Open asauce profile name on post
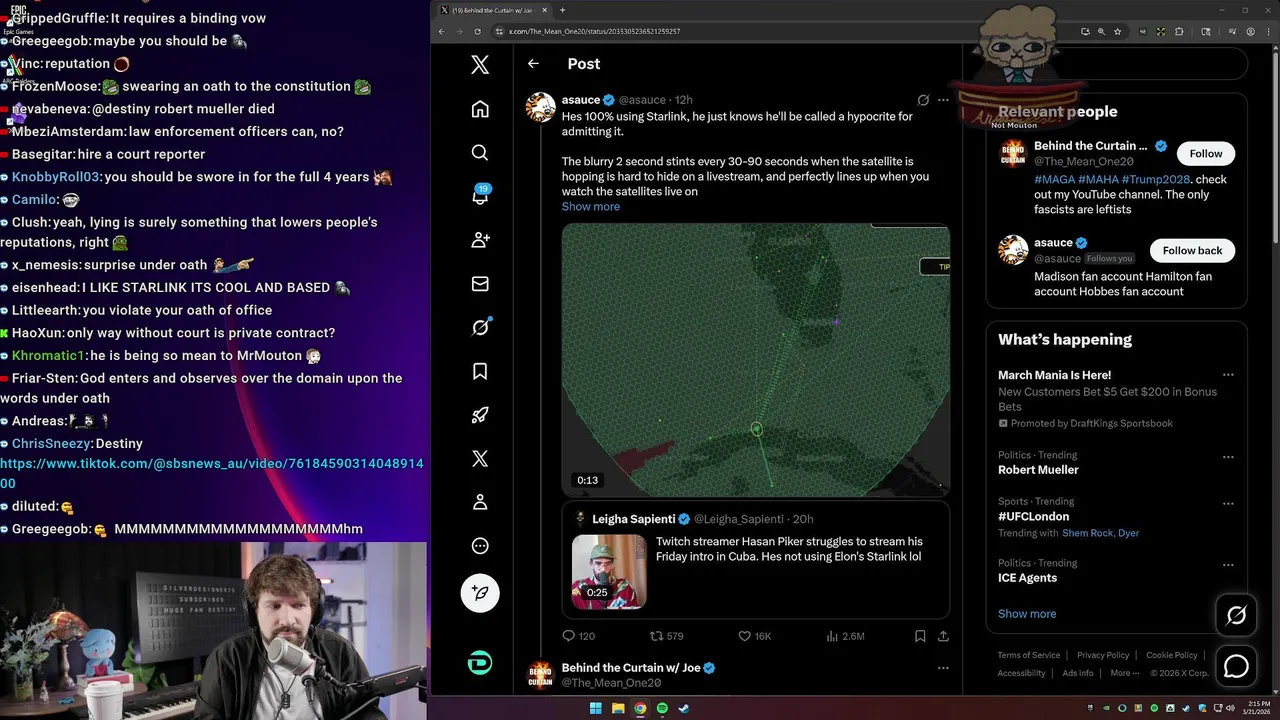1280x720 pixels. click(581, 100)
